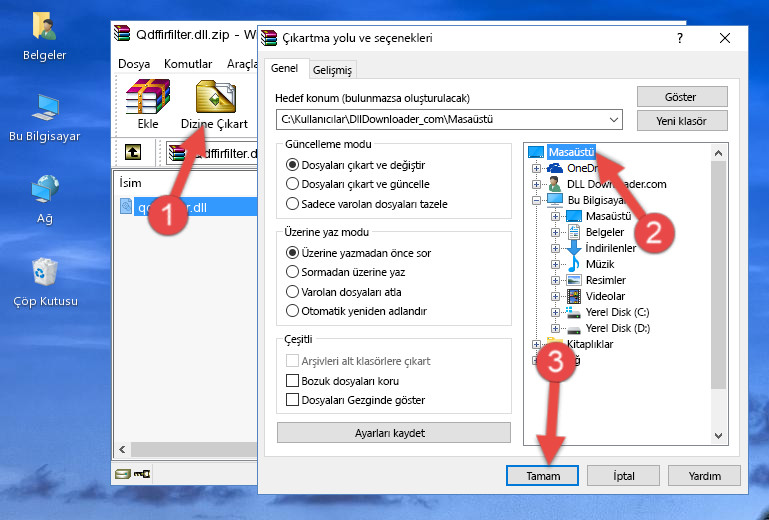769x520 pixels.
Task: Open the Hedef konum path dropdown
Action: (614, 120)
